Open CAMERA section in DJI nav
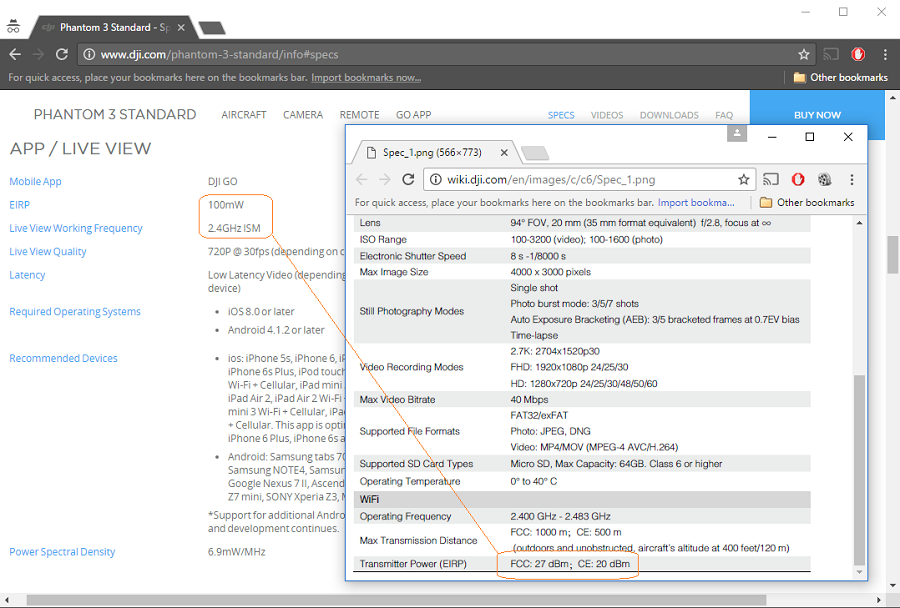The image size is (900, 608). (303, 115)
